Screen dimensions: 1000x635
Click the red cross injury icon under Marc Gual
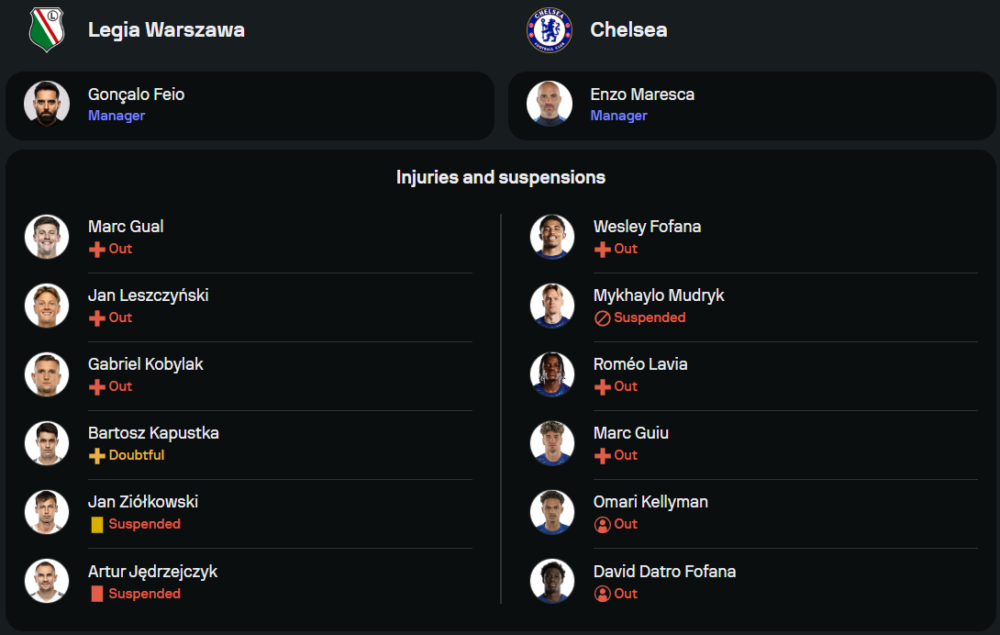pos(97,249)
